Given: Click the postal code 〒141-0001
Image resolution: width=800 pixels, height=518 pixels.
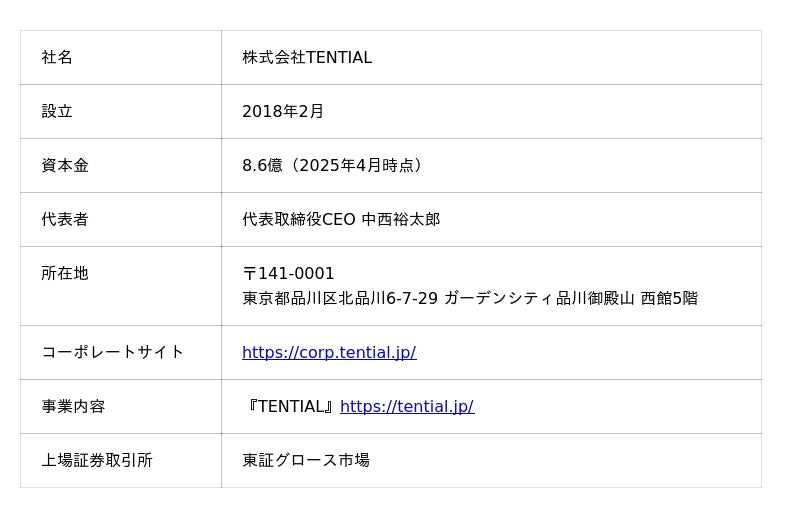Looking at the screenshot, I should click(288, 274).
